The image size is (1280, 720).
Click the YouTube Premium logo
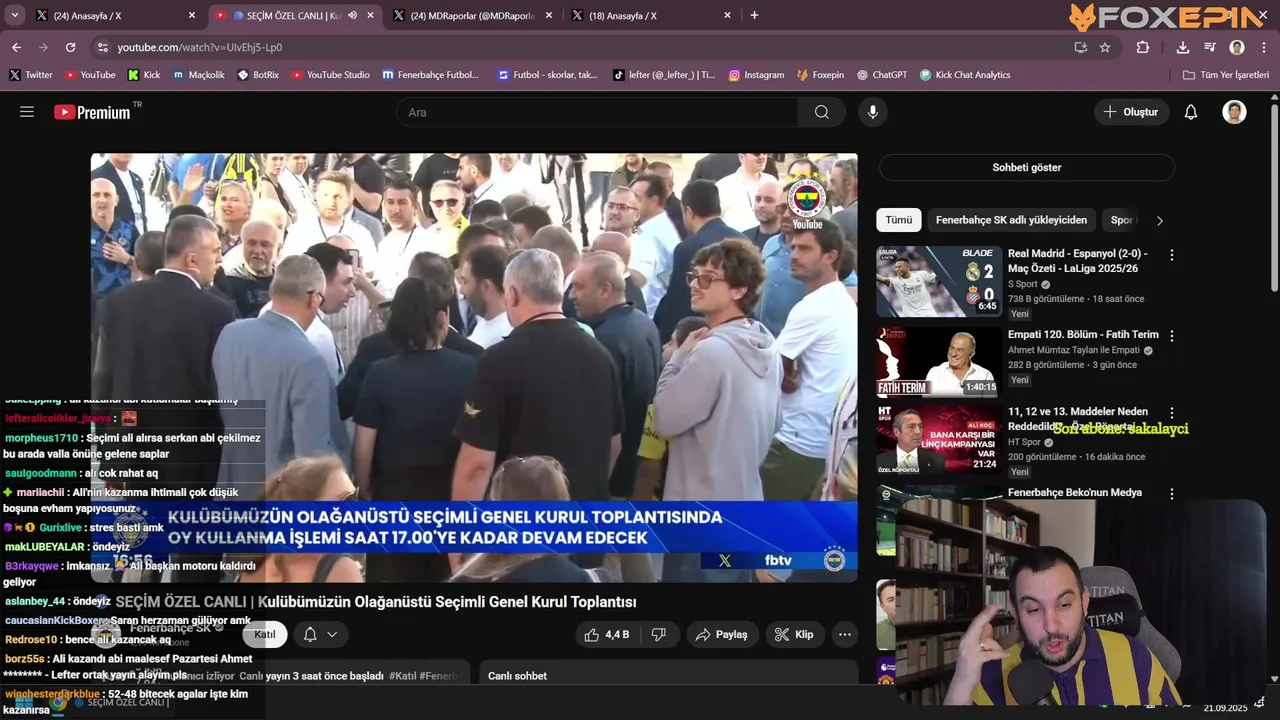(93, 112)
